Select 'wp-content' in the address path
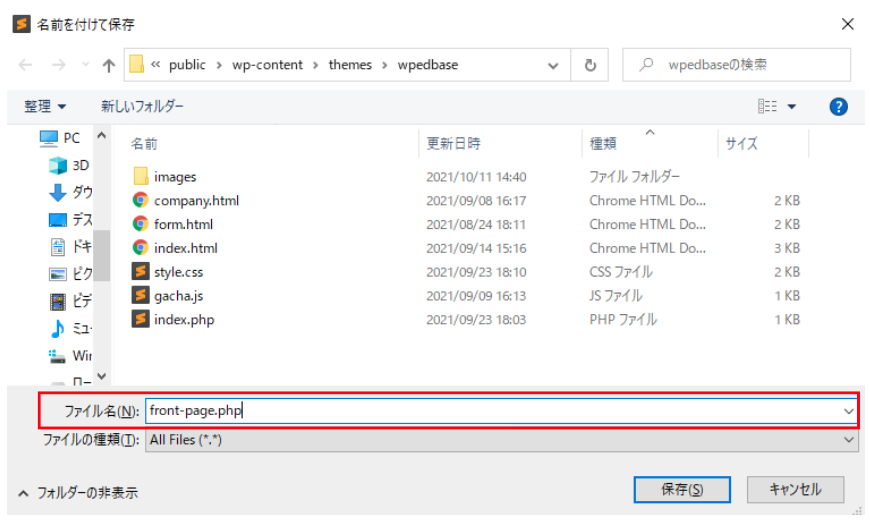Screen dimensions: 870x521 pyautogui.click(x=267, y=65)
